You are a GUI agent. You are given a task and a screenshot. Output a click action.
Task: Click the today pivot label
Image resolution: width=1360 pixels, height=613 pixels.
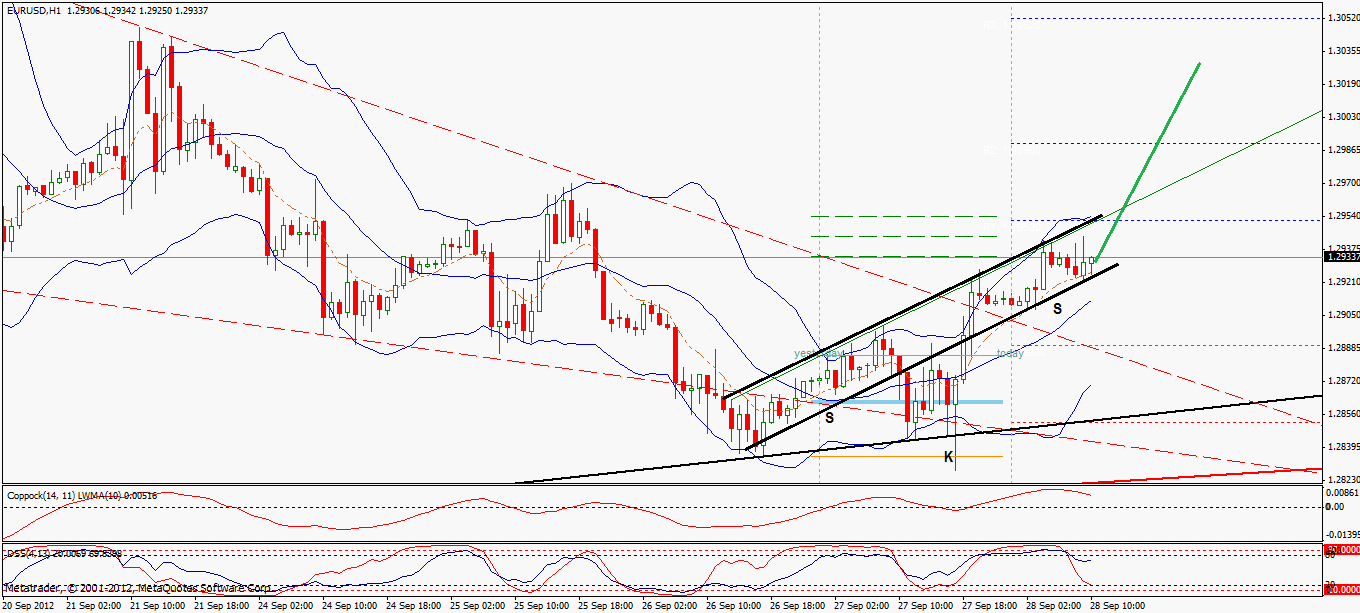pos(1010,353)
